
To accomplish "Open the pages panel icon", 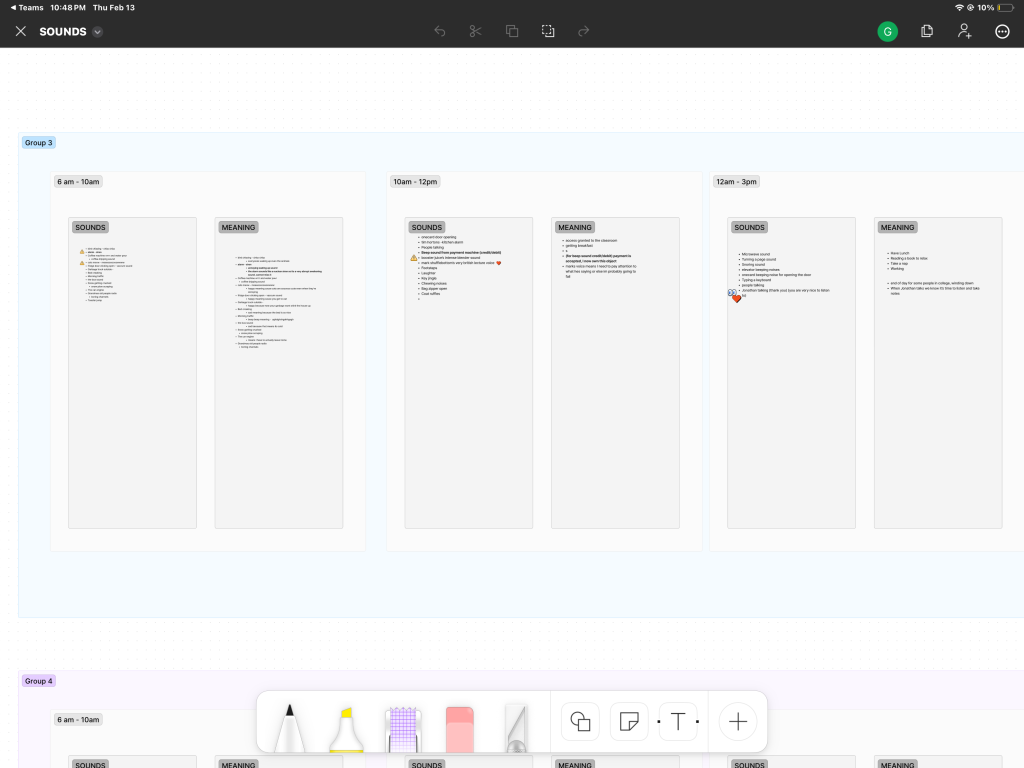I will click(x=927, y=31).
